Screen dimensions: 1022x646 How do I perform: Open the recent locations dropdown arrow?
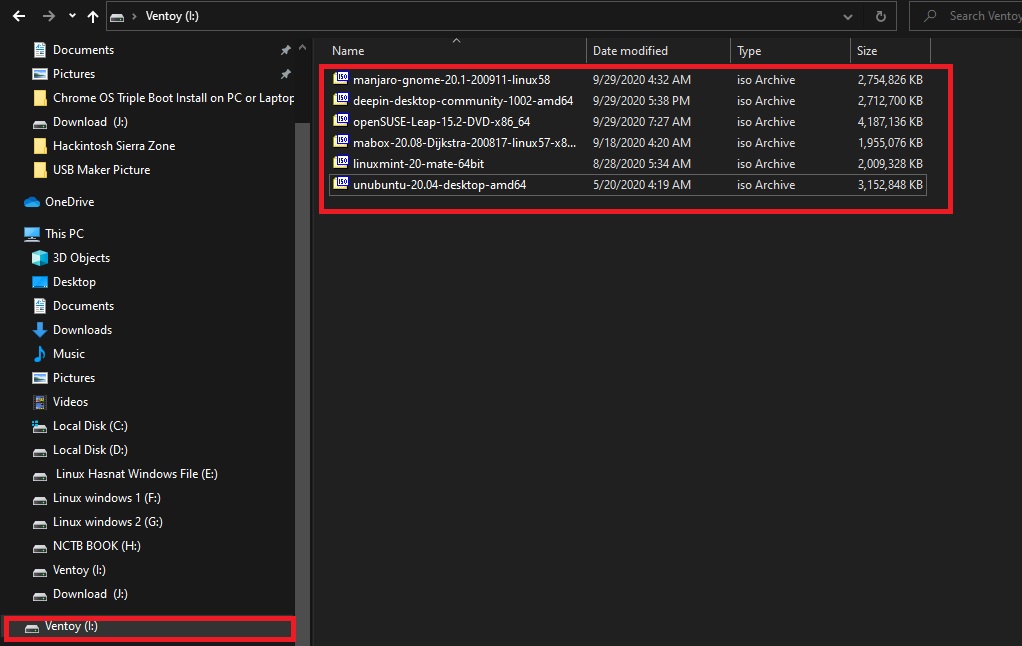coord(72,16)
